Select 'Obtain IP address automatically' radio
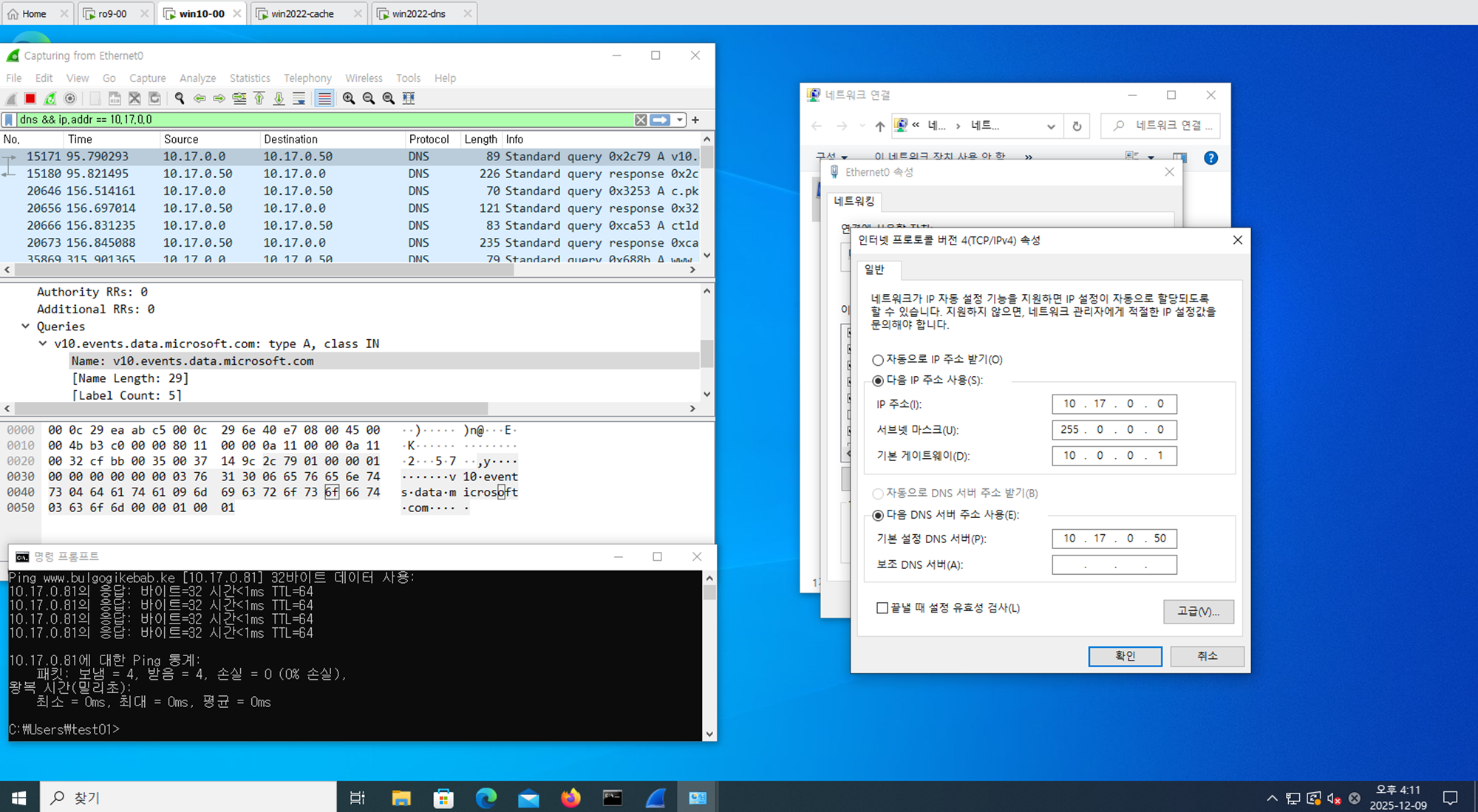This screenshot has height=812, width=1478. (878, 360)
